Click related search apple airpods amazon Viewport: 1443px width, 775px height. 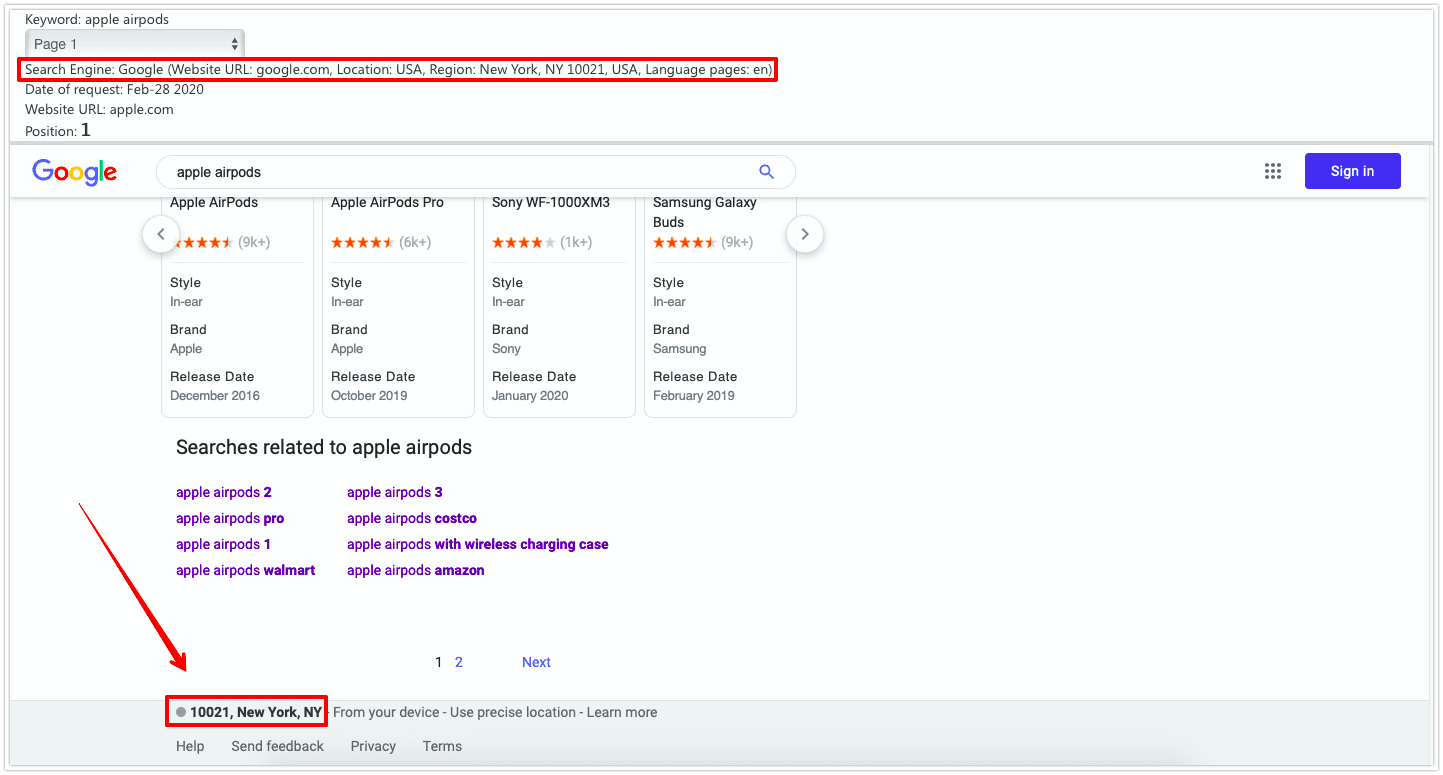[x=416, y=570]
